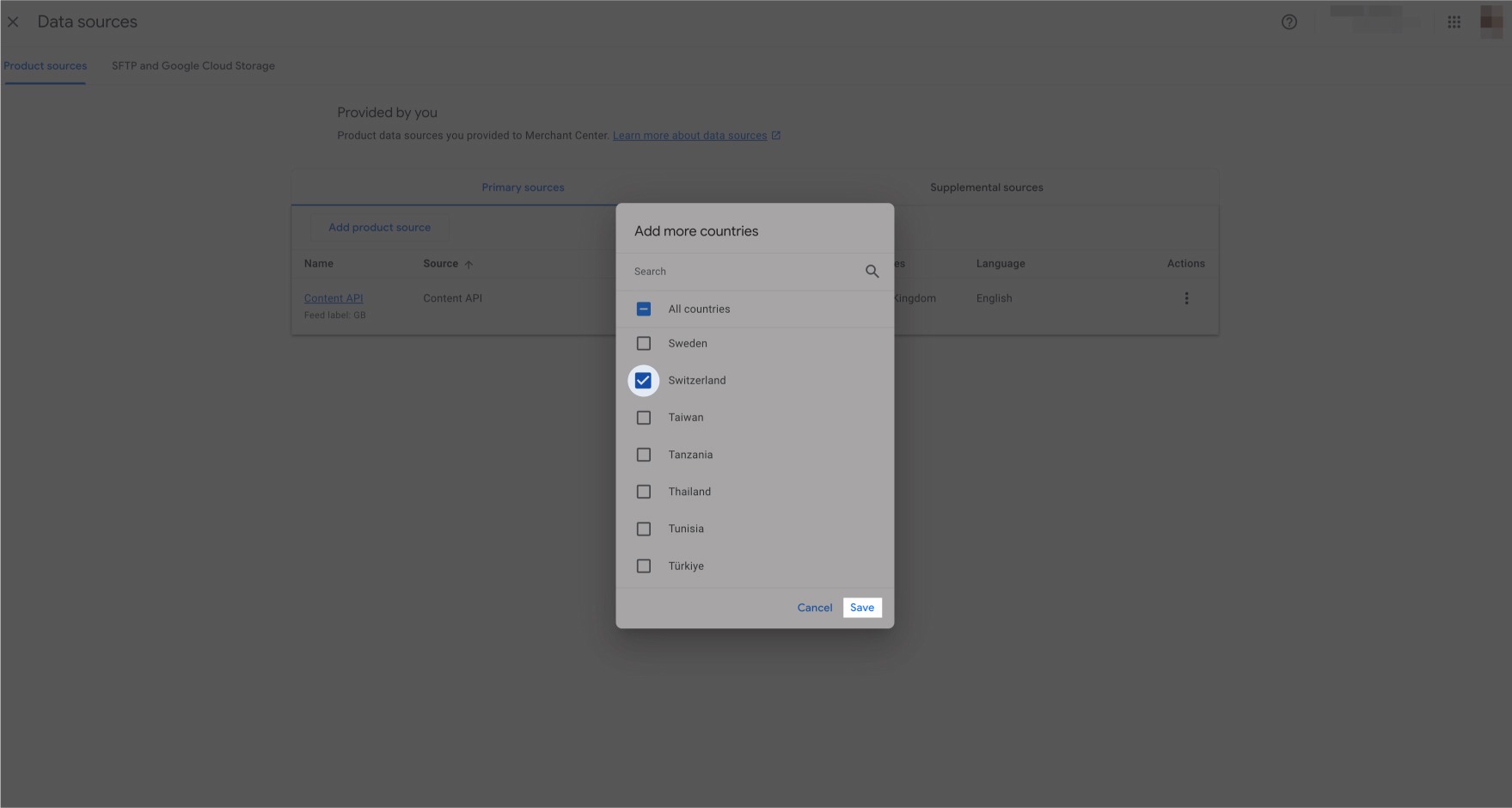Click the Save button in dialog
The image size is (1512, 808).
point(862,608)
